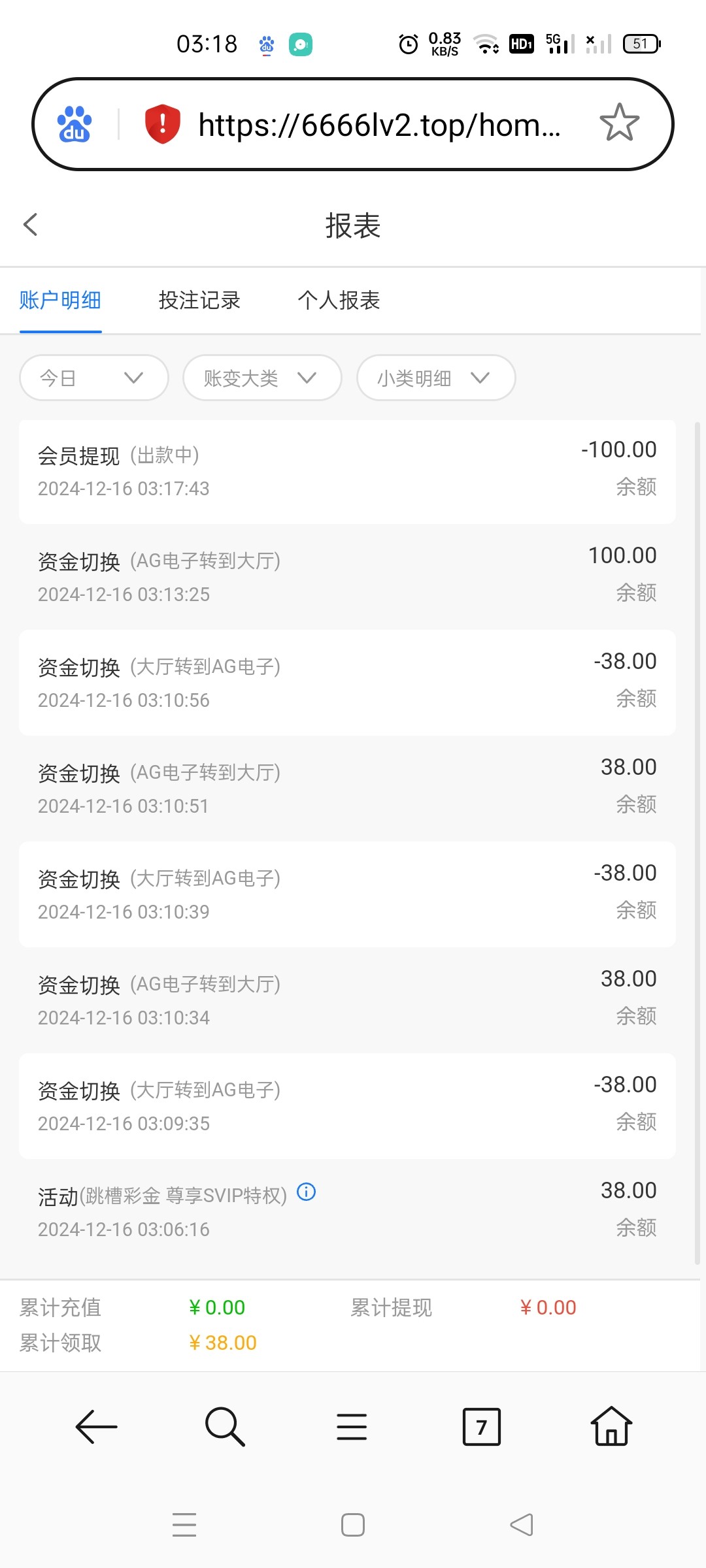This screenshot has height=1568, width=706.
Task: Go to the browser home page icon
Action: click(x=611, y=1427)
